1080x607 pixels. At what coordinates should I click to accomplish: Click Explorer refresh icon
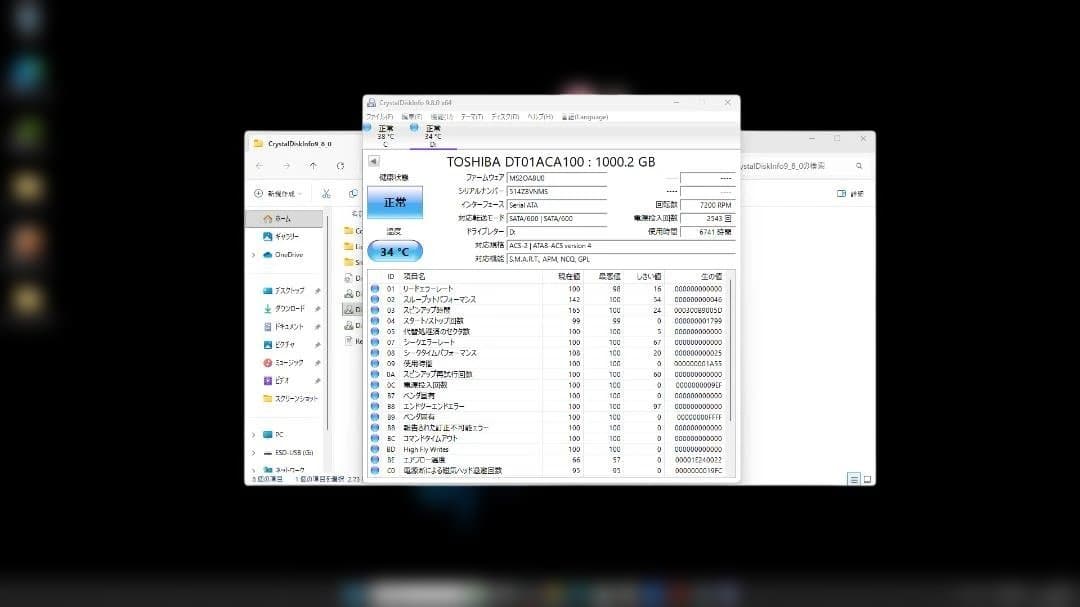coord(340,166)
